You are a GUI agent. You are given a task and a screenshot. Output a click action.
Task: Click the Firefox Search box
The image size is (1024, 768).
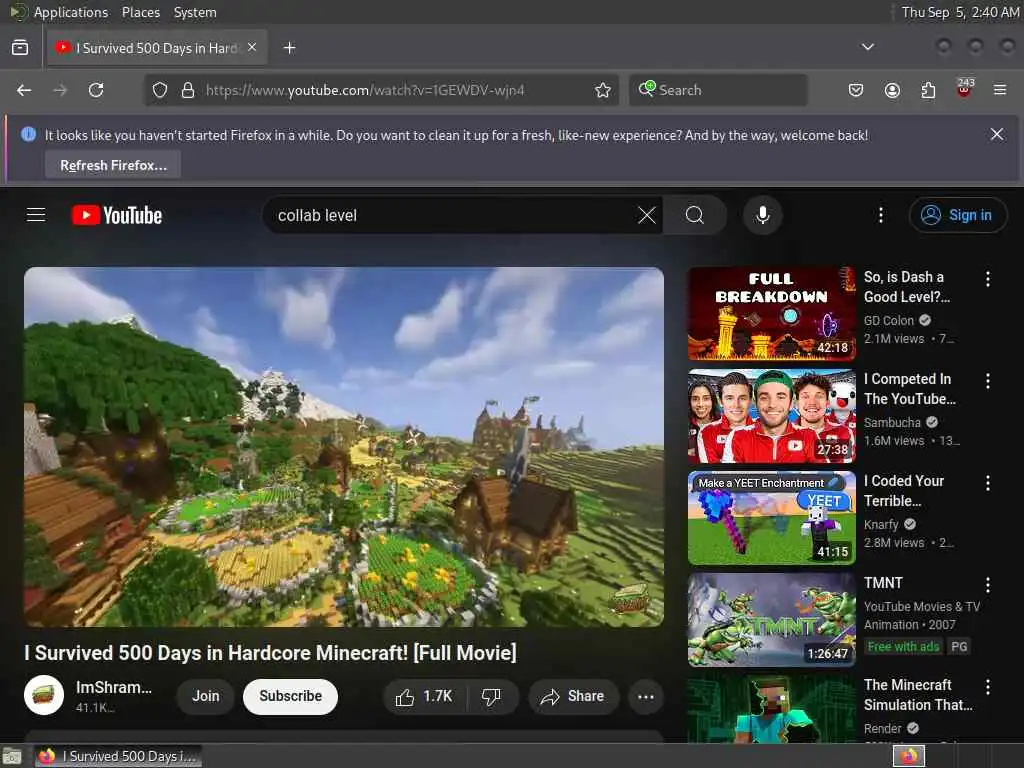click(718, 90)
